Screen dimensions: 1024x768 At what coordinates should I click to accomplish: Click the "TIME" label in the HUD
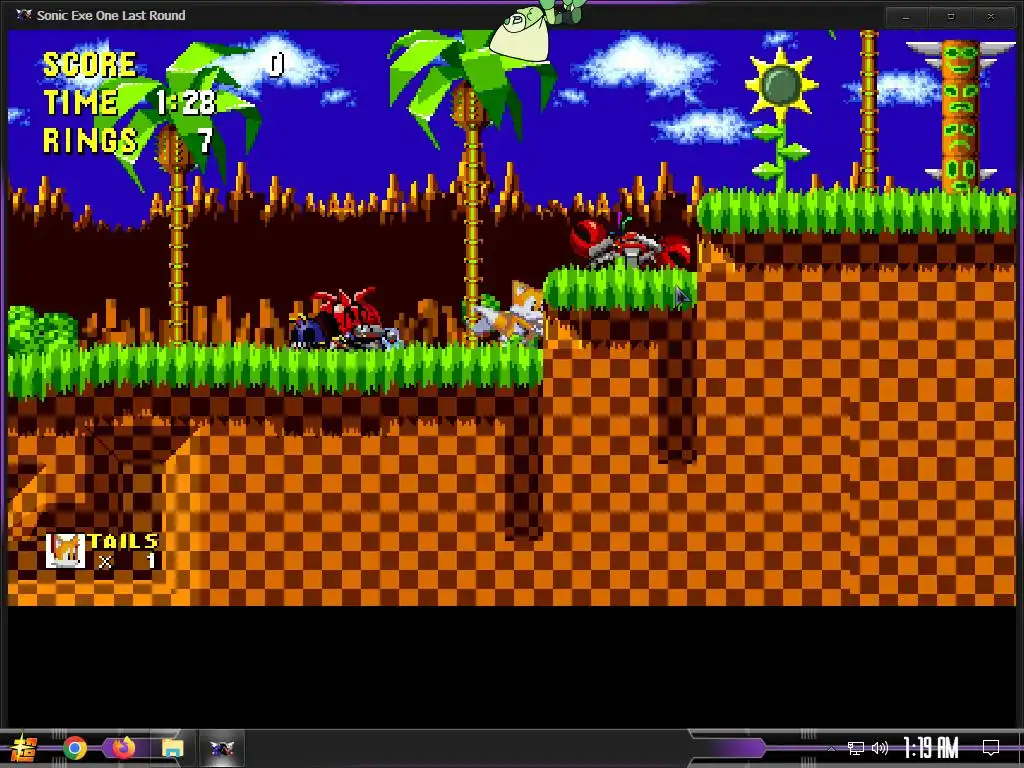(x=80, y=102)
